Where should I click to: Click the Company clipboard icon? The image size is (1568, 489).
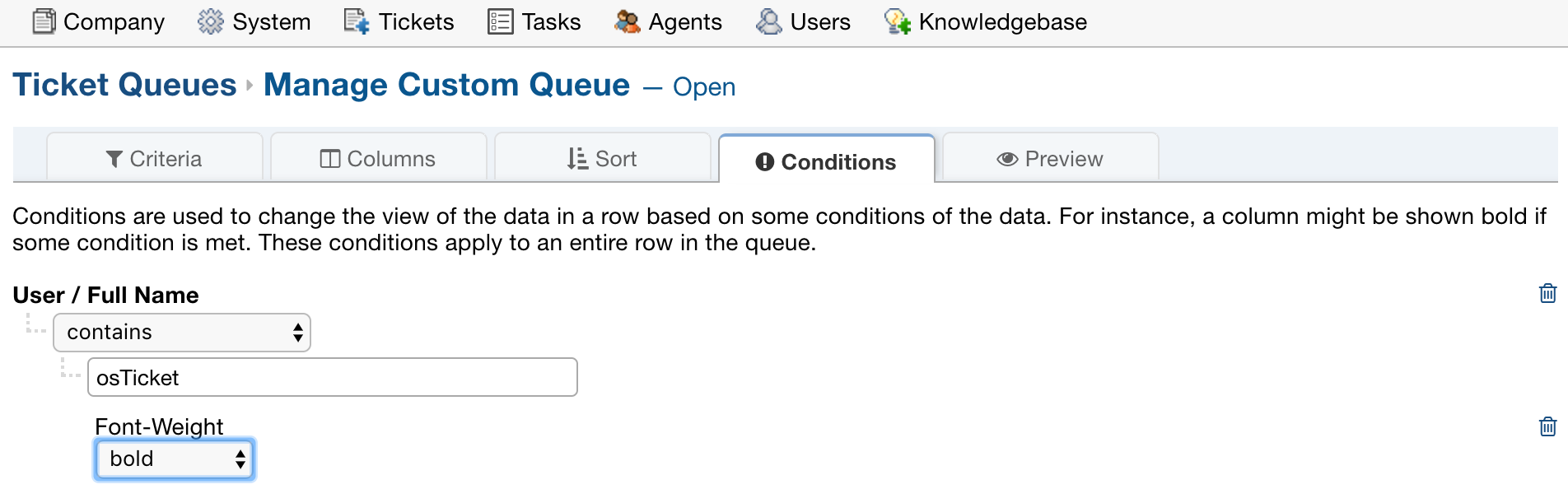point(44,21)
